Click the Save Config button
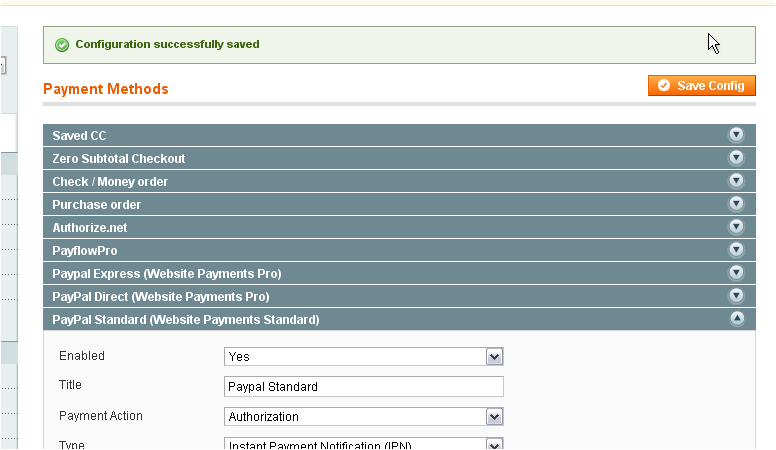This screenshot has width=776, height=450. (x=701, y=86)
